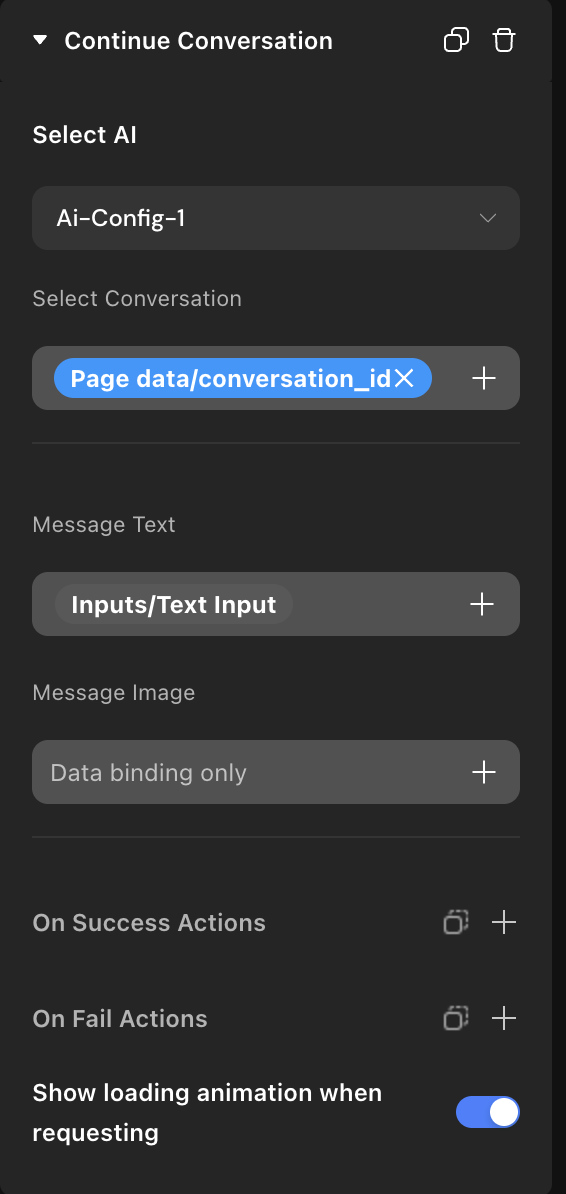Duplicate the Continue Conversation action
This screenshot has height=1194, width=566.
coord(456,40)
